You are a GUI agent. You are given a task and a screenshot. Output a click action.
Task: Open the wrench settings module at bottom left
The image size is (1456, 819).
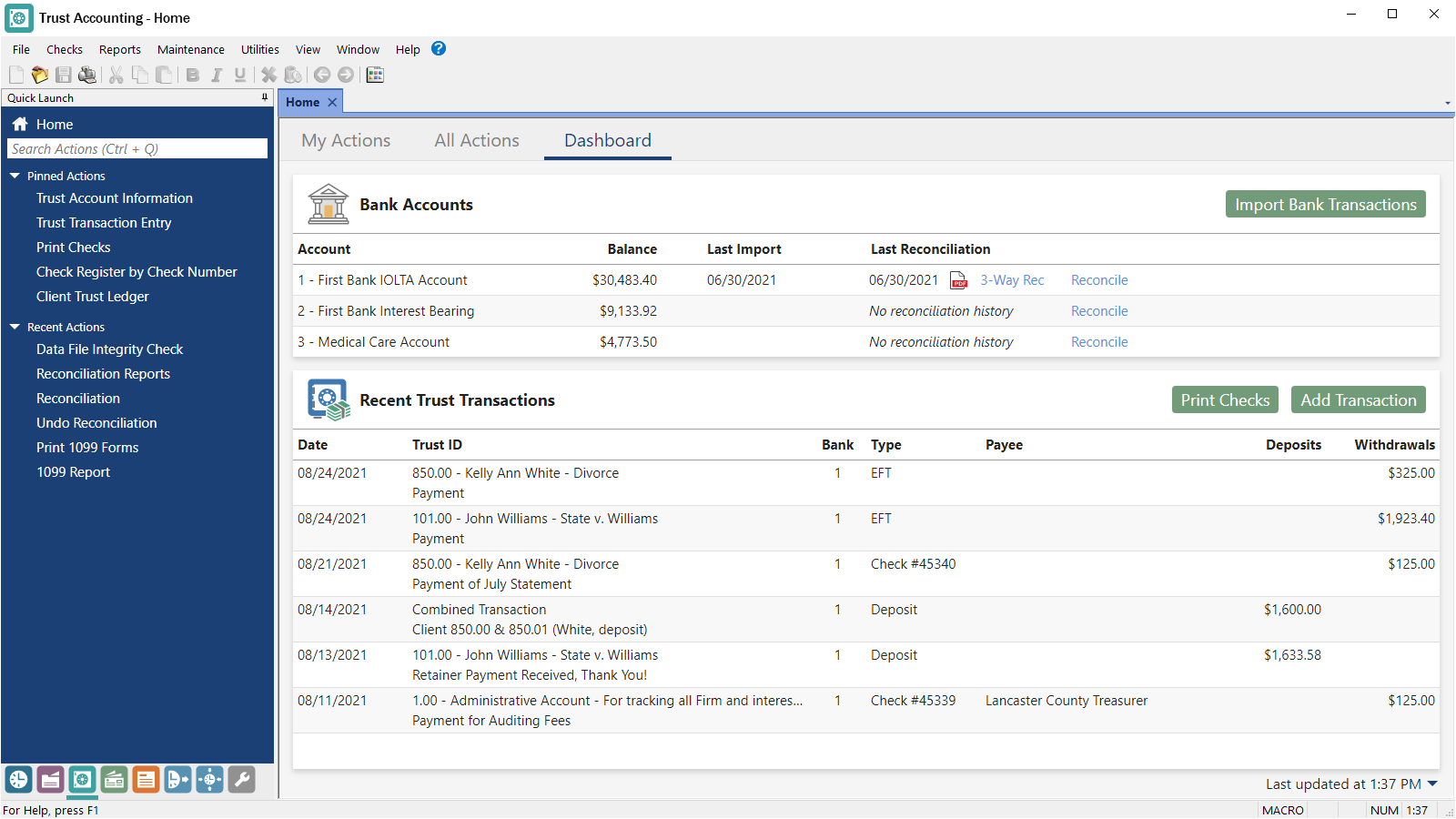(x=241, y=780)
